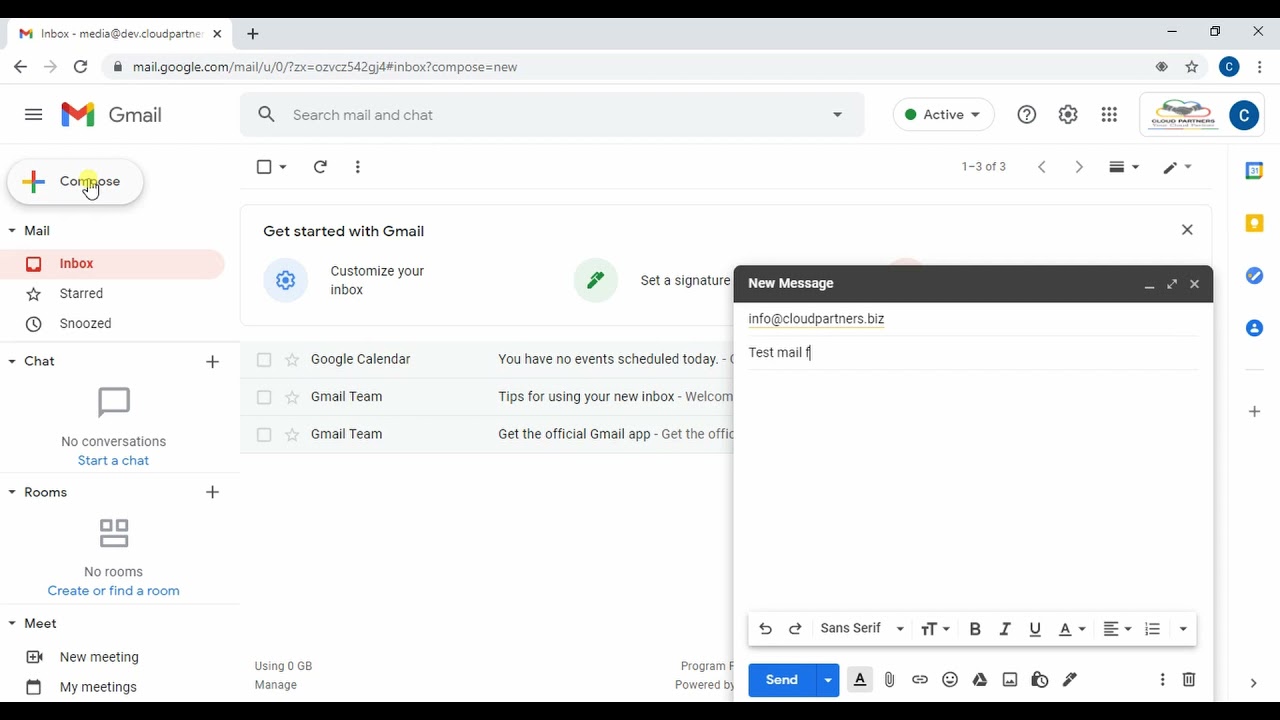Open text size dropdown
The image size is (1280, 720).
[x=935, y=629]
